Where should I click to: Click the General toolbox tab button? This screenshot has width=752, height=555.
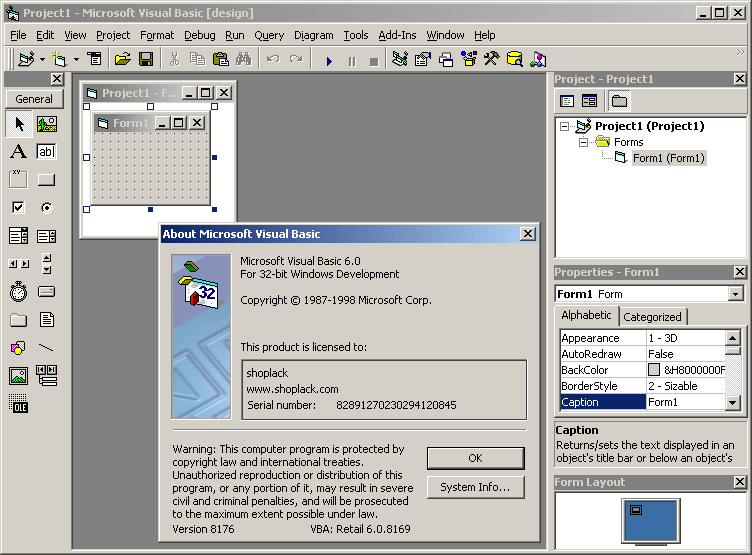tap(34, 99)
